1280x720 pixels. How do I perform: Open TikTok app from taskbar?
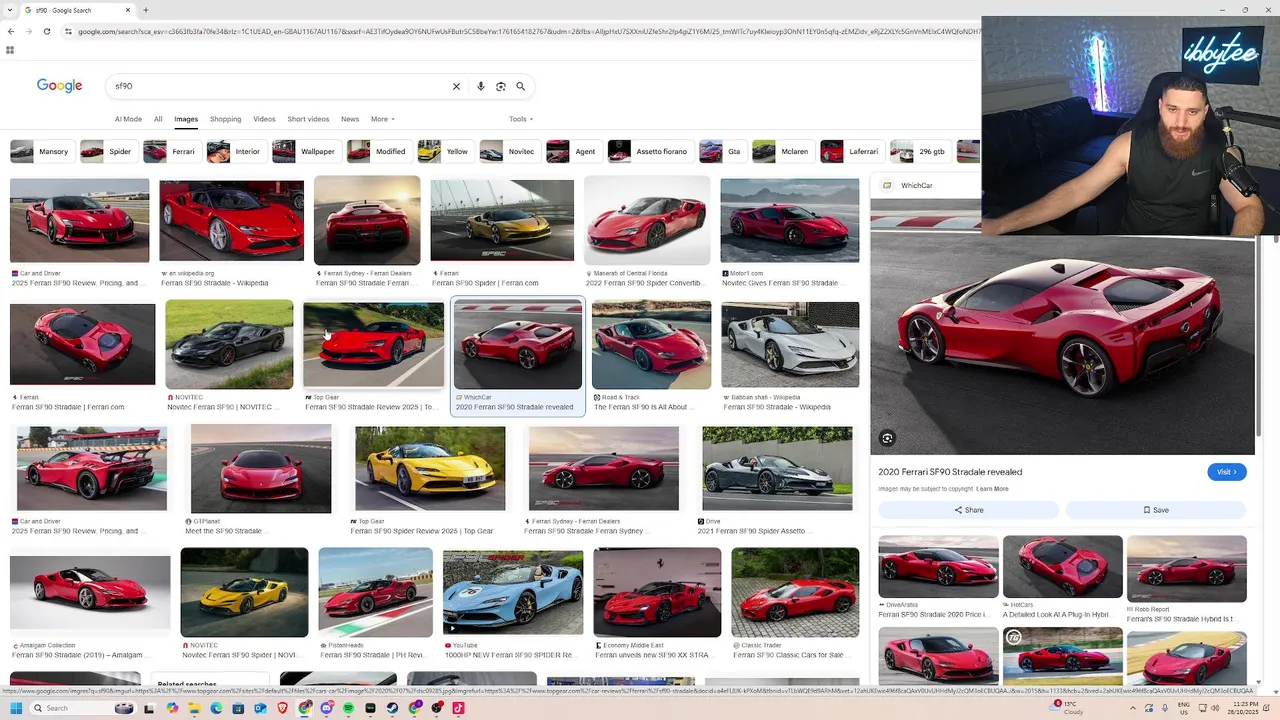(x=458, y=708)
